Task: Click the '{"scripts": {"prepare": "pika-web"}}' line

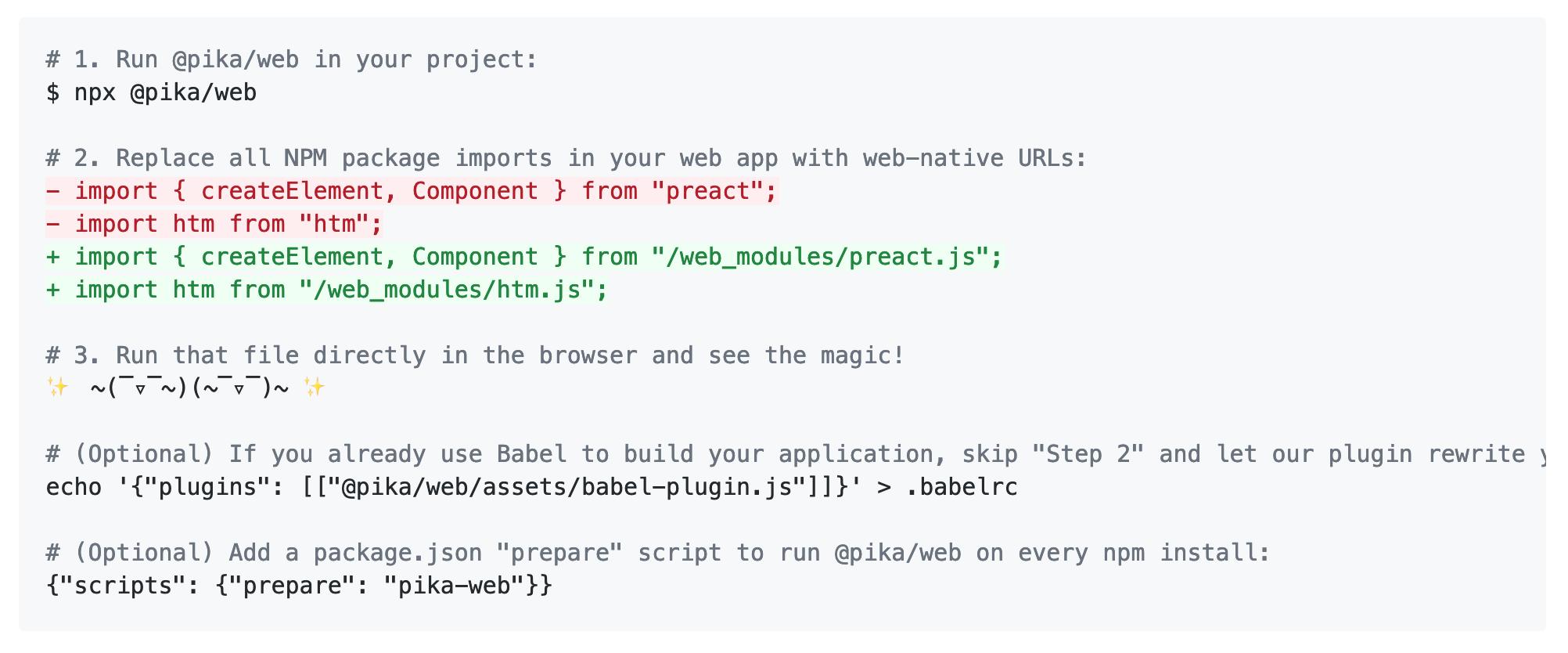Action: click(299, 586)
